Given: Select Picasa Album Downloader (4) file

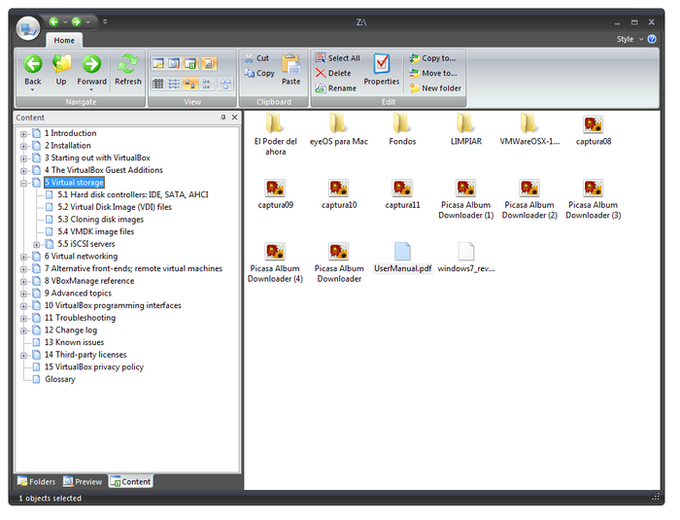Looking at the screenshot, I should 275,263.
